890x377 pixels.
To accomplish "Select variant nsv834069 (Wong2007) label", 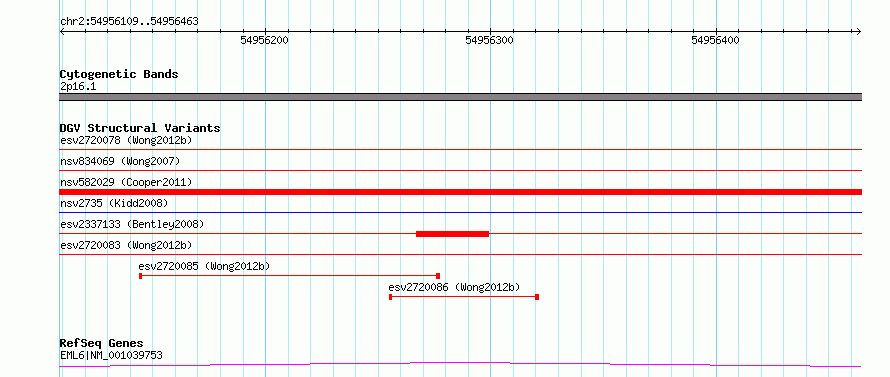I will pos(120,161).
